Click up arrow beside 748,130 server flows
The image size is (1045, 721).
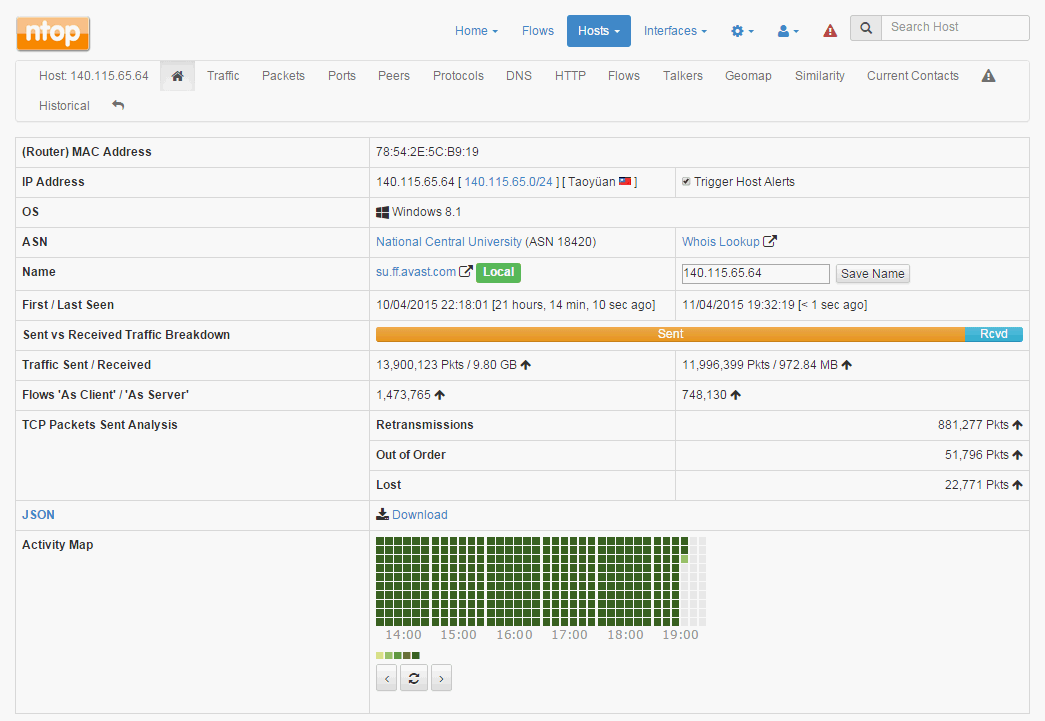point(736,394)
